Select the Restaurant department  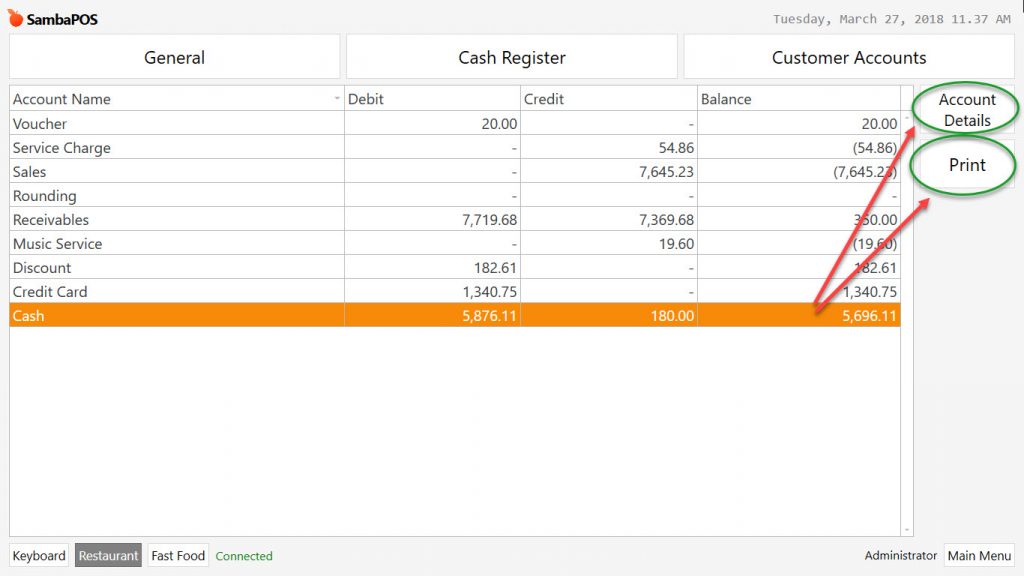[108, 556]
